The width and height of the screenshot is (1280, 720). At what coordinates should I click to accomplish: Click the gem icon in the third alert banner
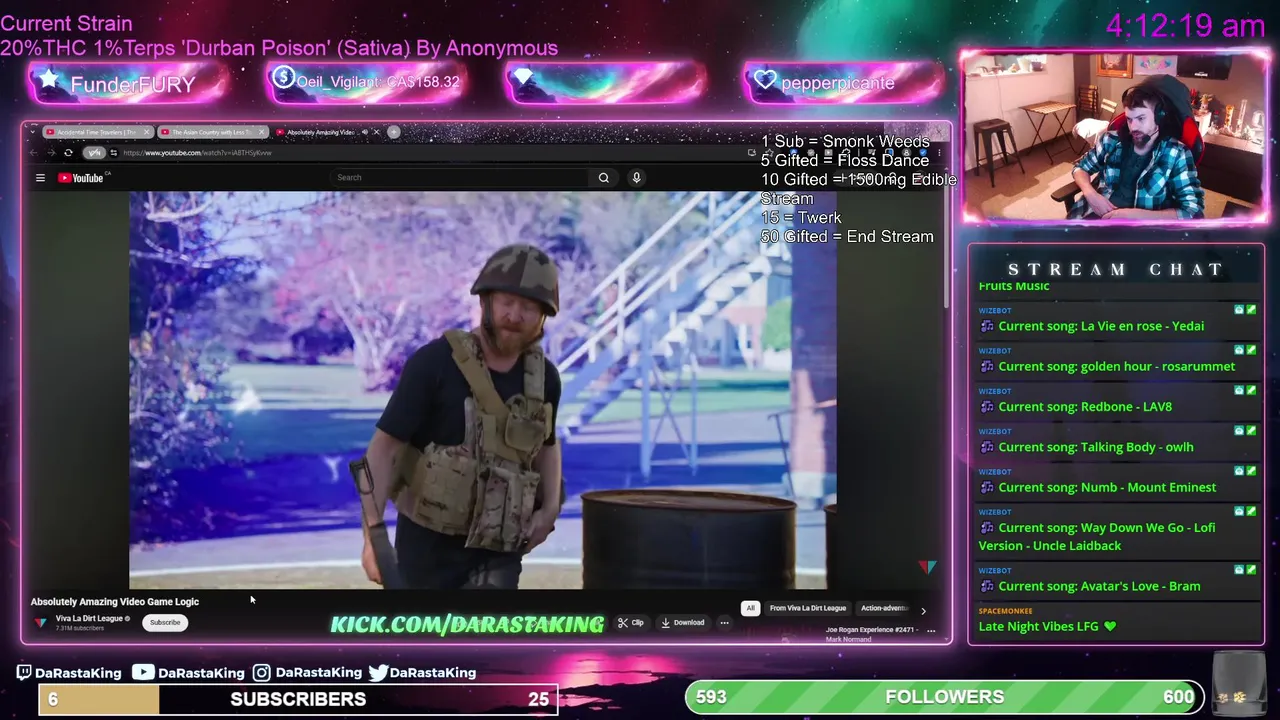coord(524,78)
